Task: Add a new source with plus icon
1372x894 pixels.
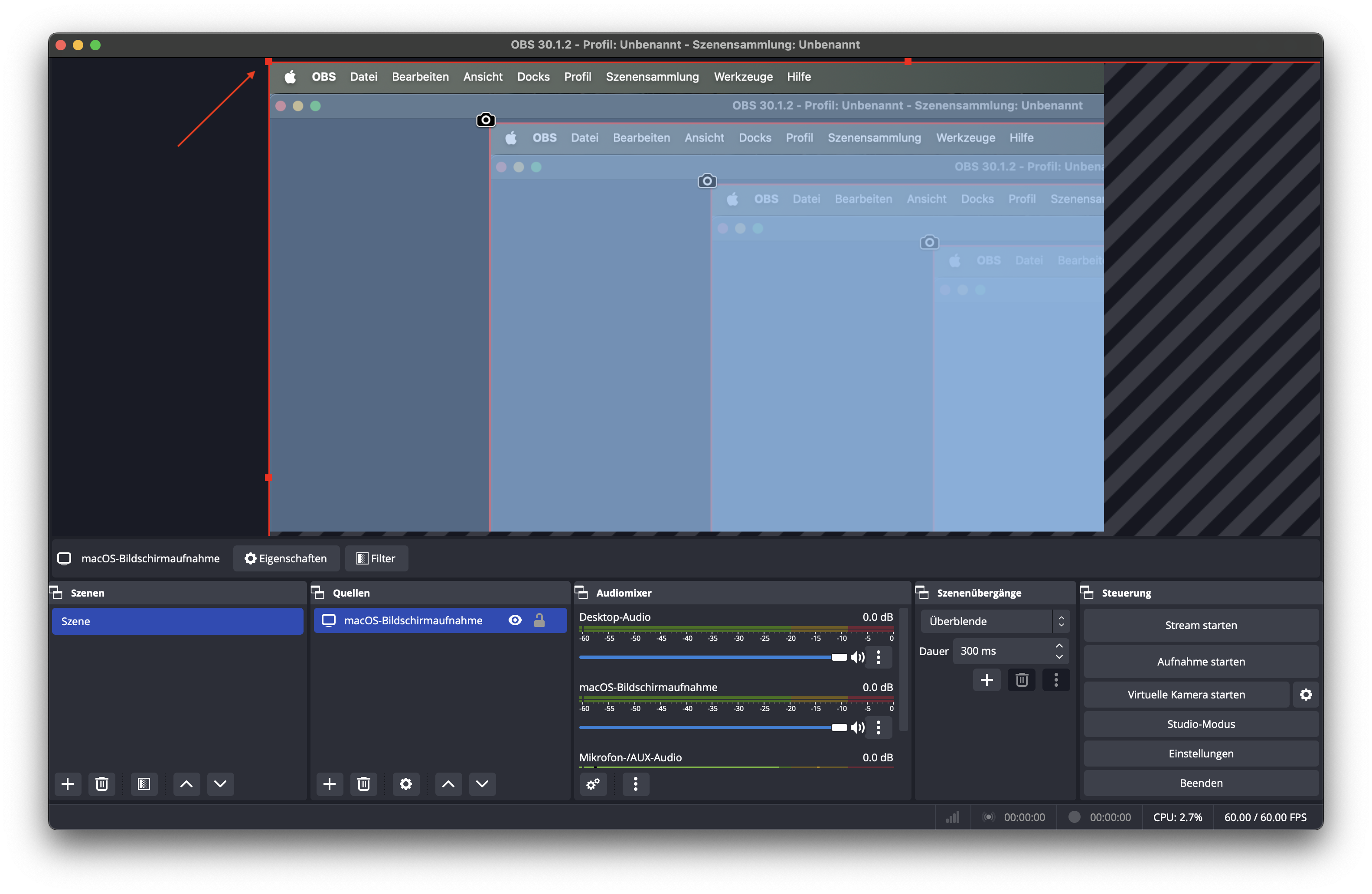Action: [329, 784]
